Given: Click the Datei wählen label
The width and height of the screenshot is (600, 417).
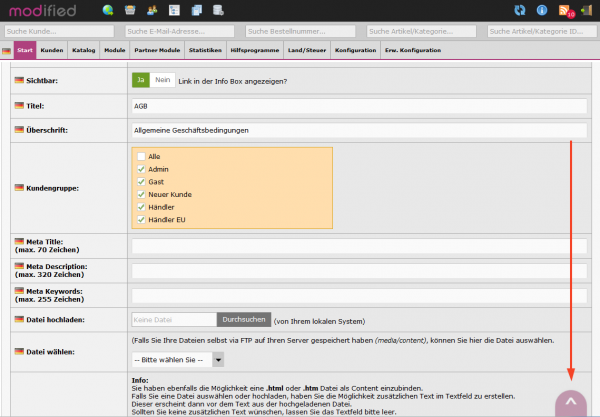Looking at the screenshot, I should (x=51, y=352).
